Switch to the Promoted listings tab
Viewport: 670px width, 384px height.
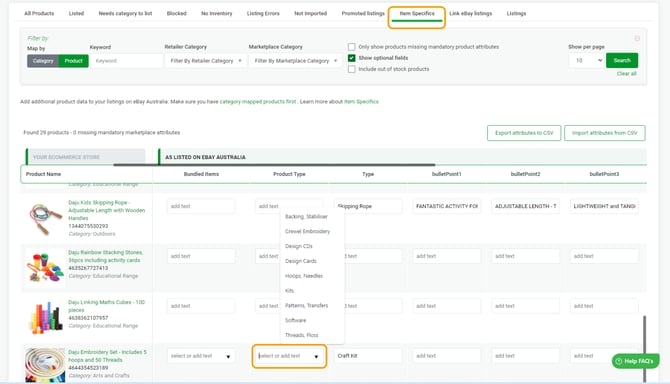(363, 14)
